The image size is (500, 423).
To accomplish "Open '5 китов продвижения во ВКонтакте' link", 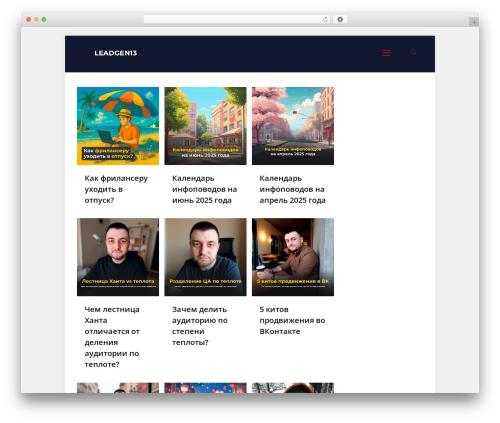I will (292, 320).
